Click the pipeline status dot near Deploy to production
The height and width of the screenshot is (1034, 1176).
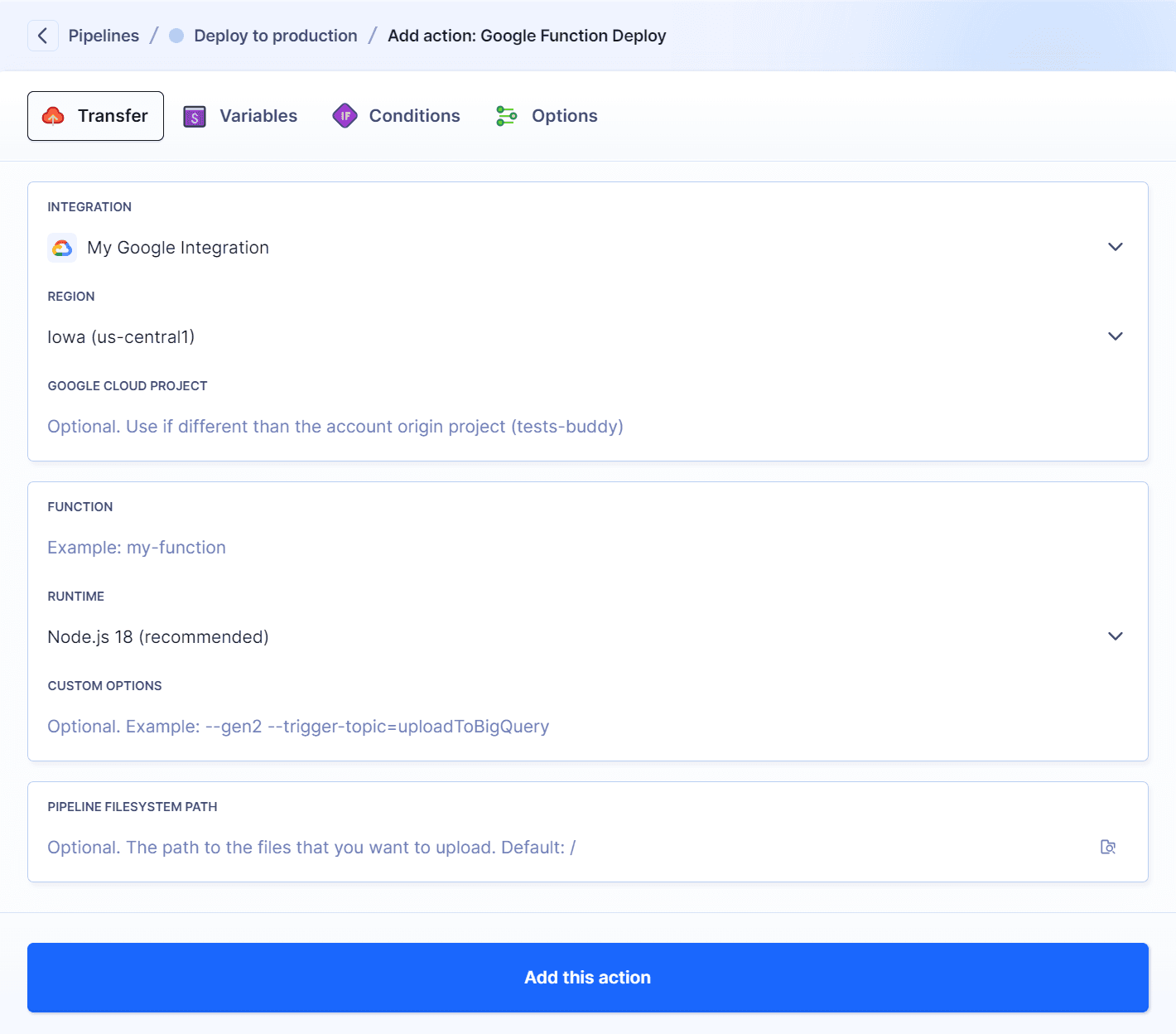(175, 35)
